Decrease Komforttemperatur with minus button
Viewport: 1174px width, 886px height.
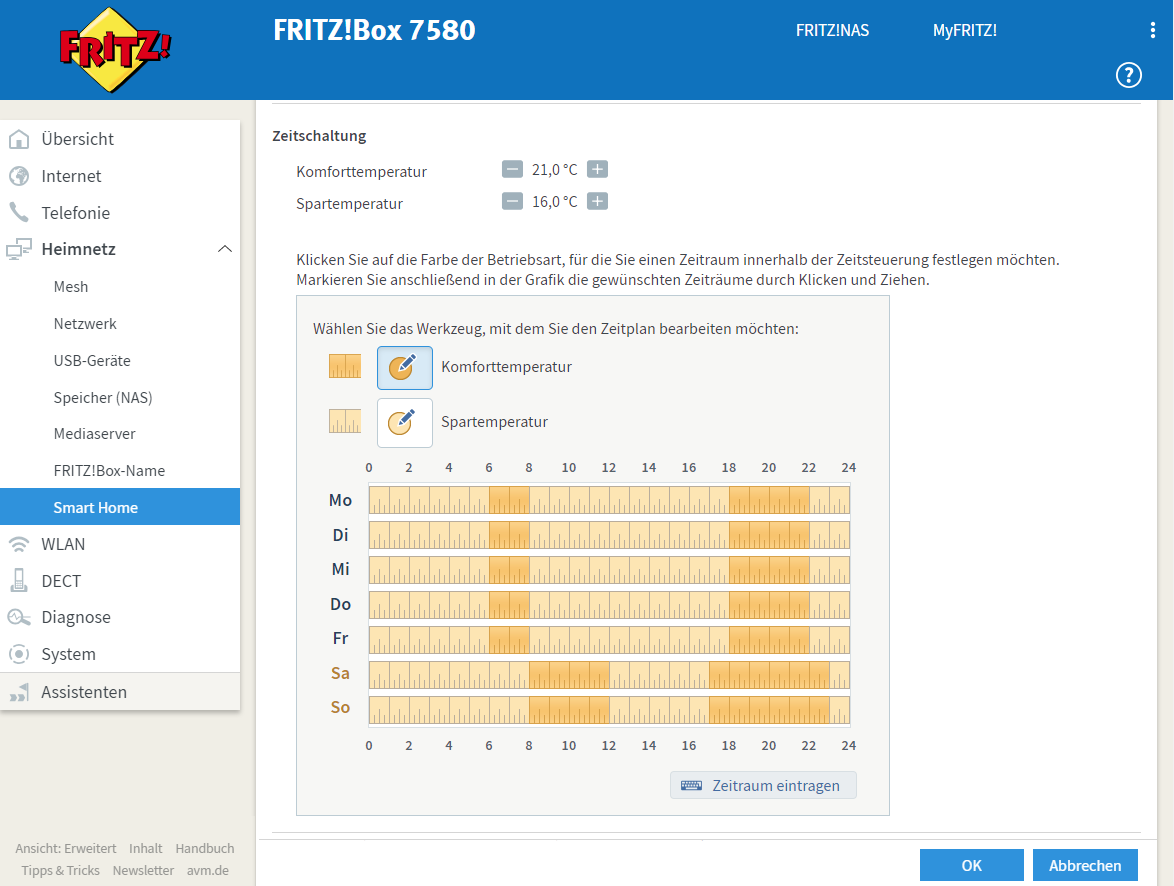click(512, 170)
